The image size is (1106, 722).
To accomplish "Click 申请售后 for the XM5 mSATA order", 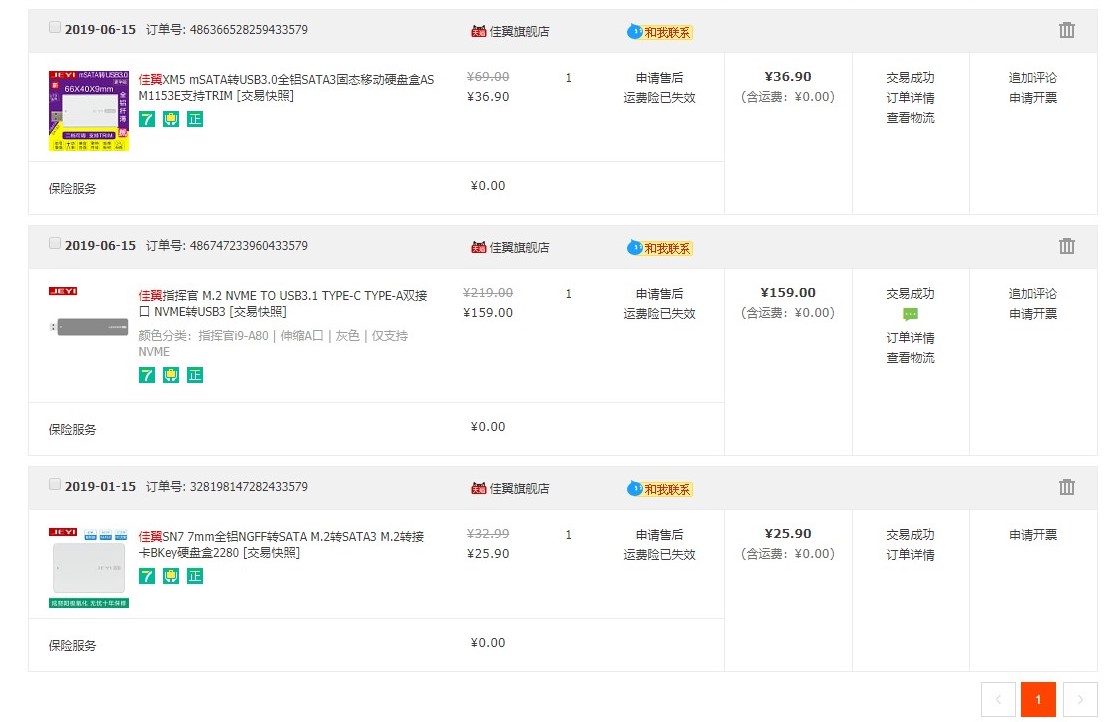I will (x=660, y=78).
